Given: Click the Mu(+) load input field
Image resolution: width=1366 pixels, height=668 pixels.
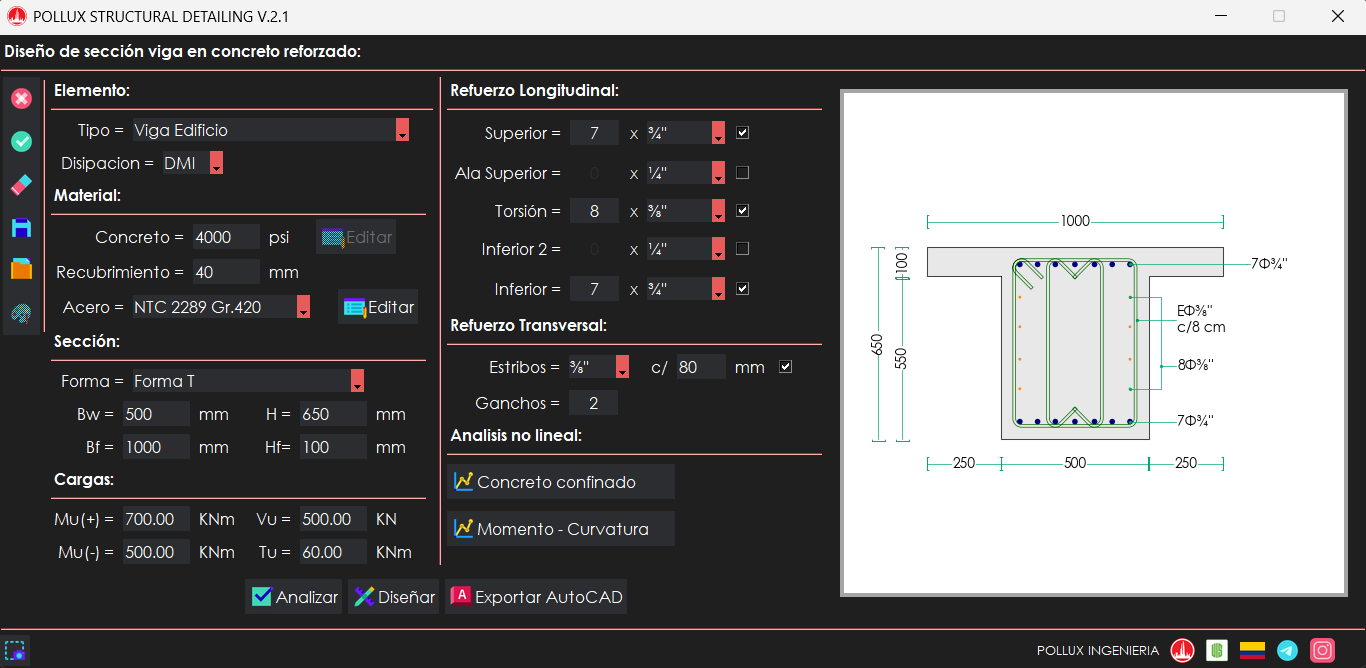Looking at the screenshot, I should click(x=156, y=519).
